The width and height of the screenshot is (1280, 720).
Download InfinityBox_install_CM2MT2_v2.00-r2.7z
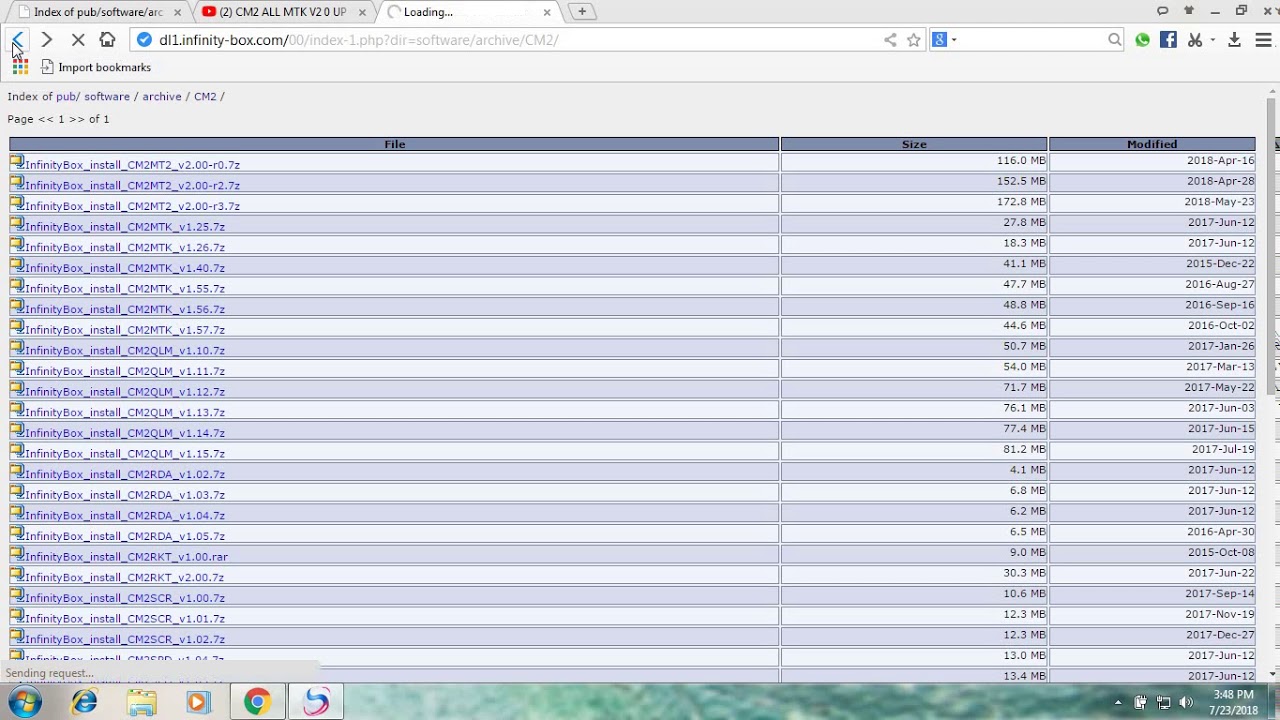click(132, 186)
